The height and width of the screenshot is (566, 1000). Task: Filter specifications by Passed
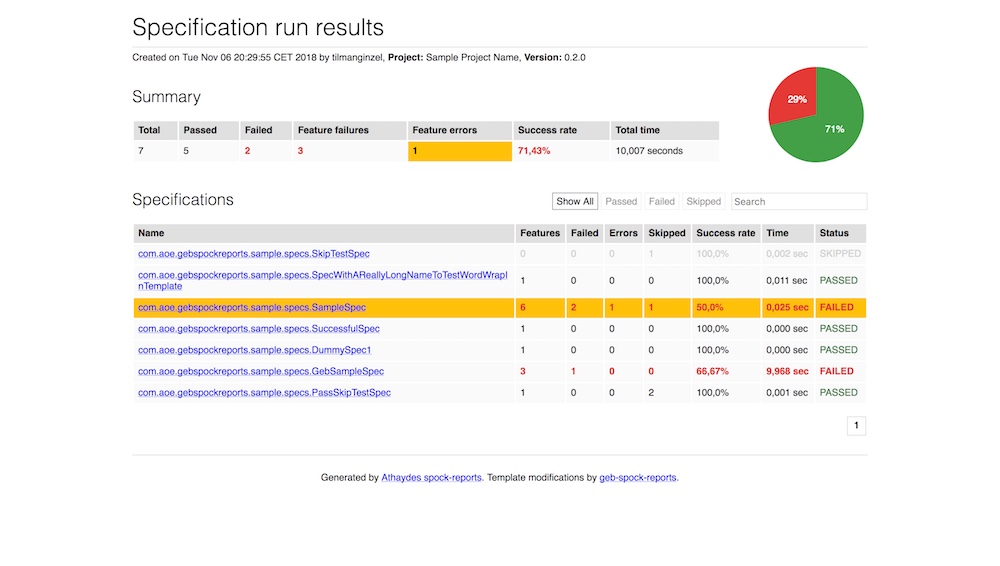point(621,201)
